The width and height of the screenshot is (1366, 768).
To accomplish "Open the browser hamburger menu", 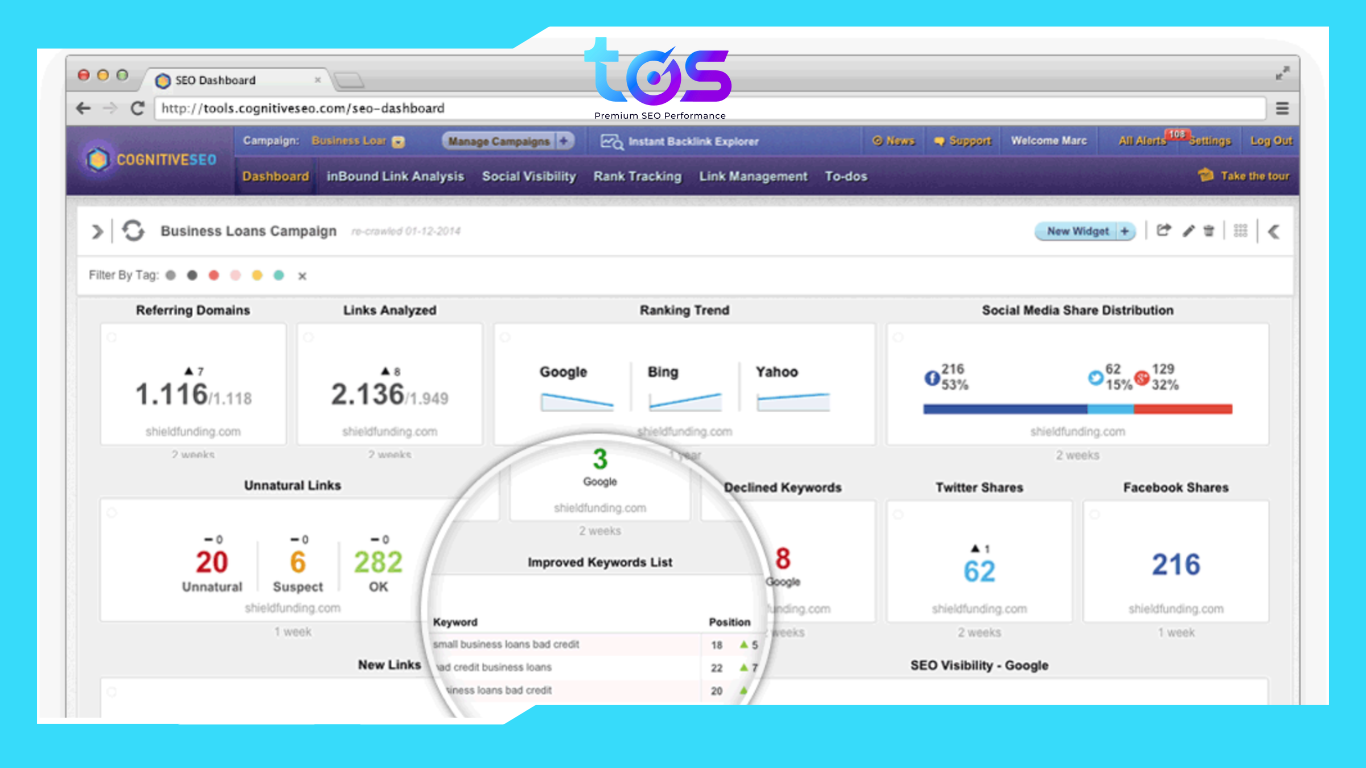I will 1282,109.
